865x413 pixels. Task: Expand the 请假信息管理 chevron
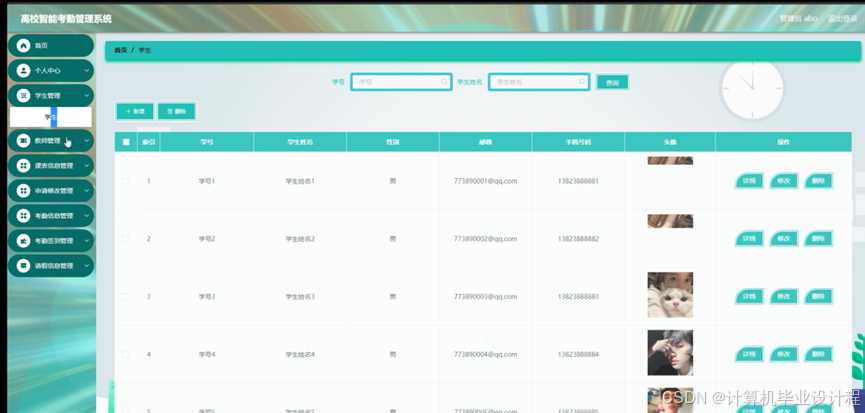[87, 266]
